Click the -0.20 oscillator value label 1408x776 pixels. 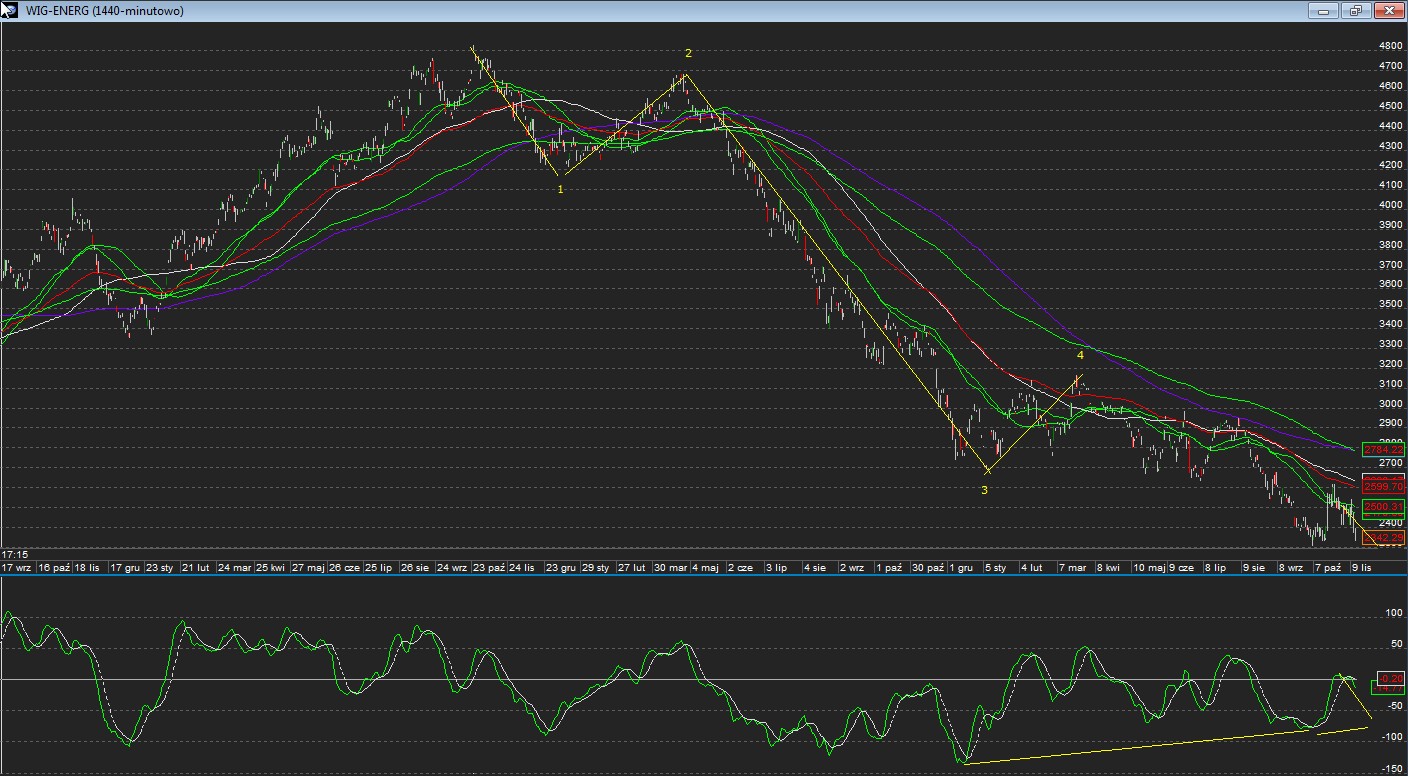click(x=1390, y=677)
